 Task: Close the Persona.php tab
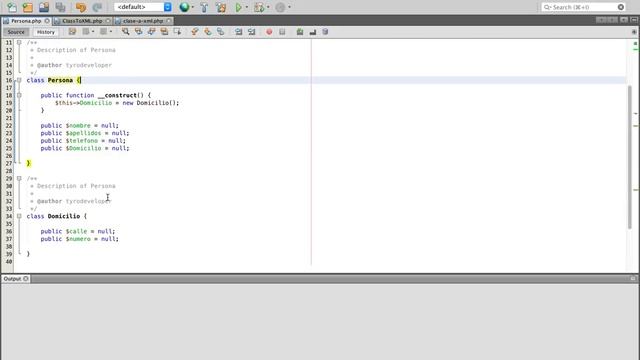[x=47, y=20]
